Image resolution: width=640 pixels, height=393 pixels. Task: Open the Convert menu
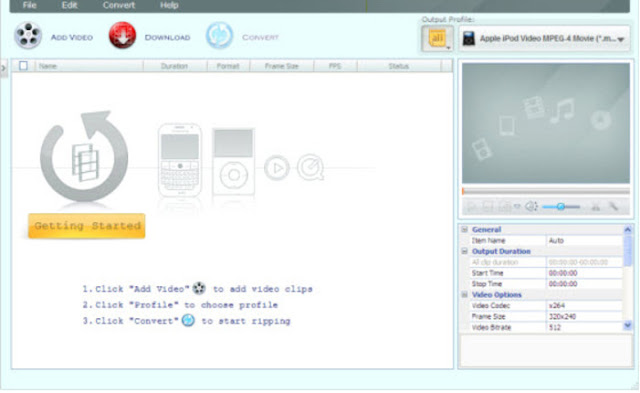coord(119,5)
